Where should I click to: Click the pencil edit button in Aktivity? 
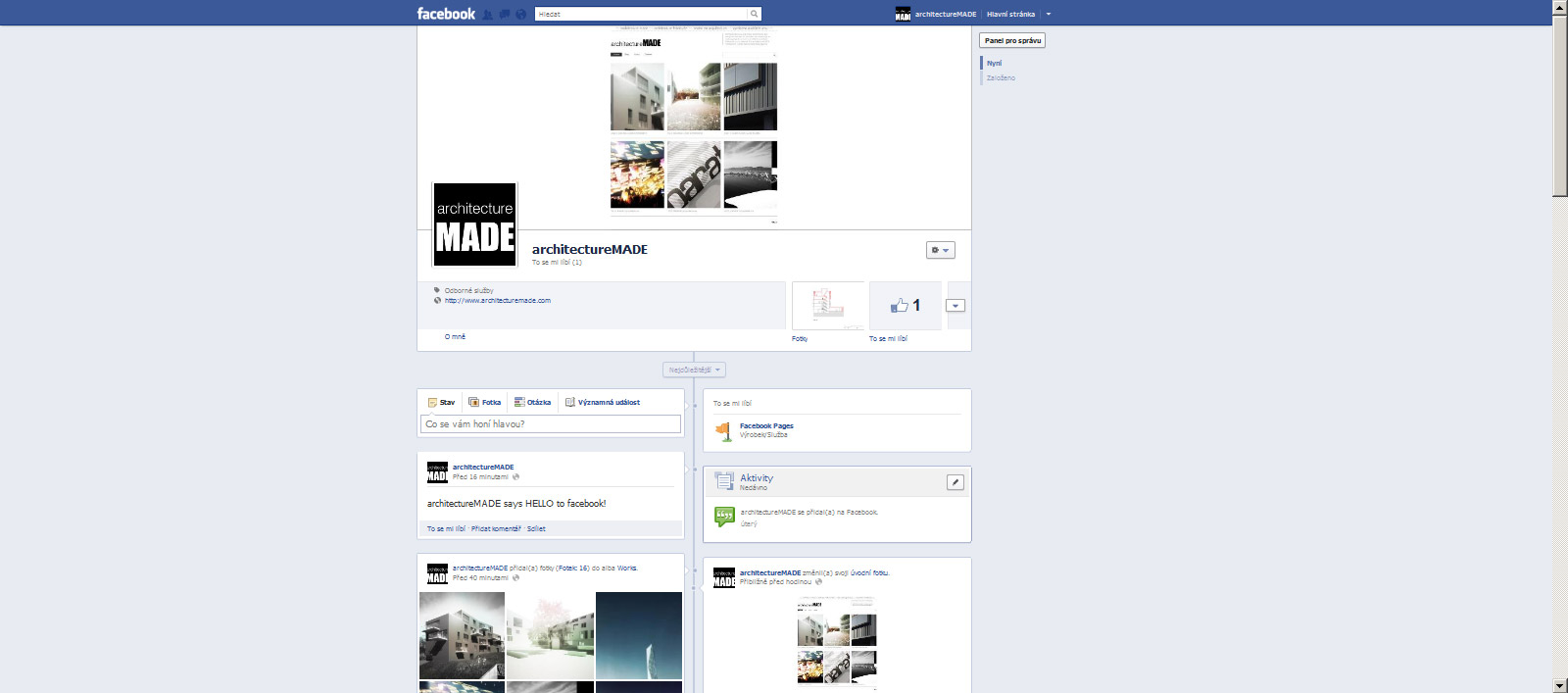pyautogui.click(x=955, y=482)
